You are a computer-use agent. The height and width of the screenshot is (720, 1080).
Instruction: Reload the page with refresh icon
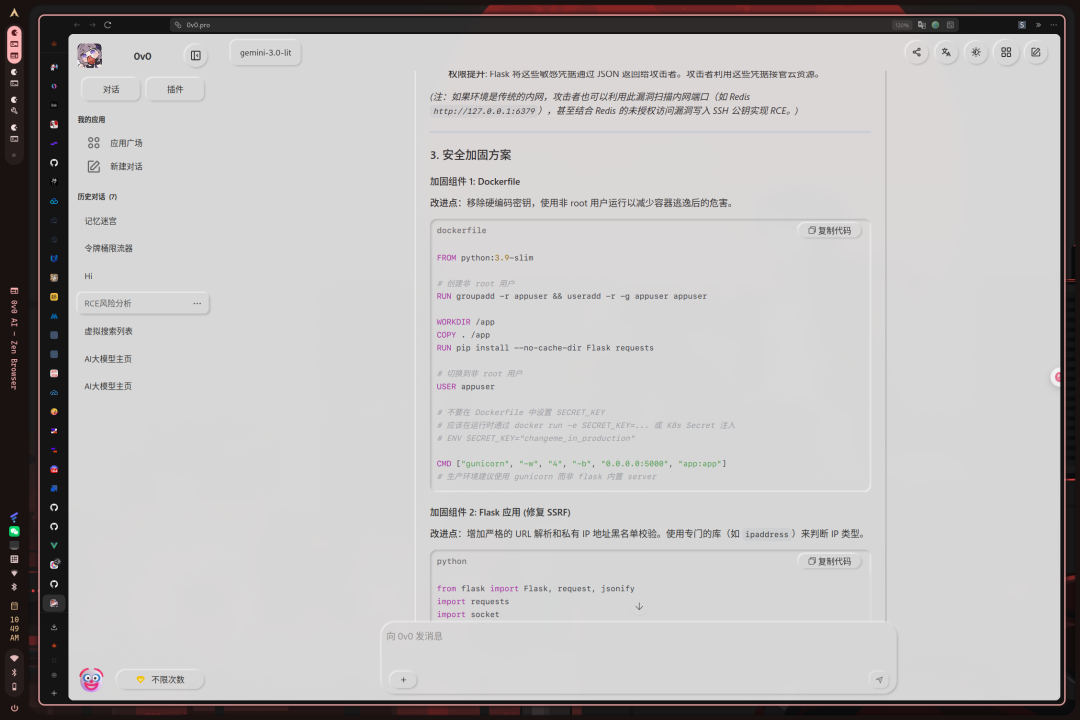click(x=107, y=25)
